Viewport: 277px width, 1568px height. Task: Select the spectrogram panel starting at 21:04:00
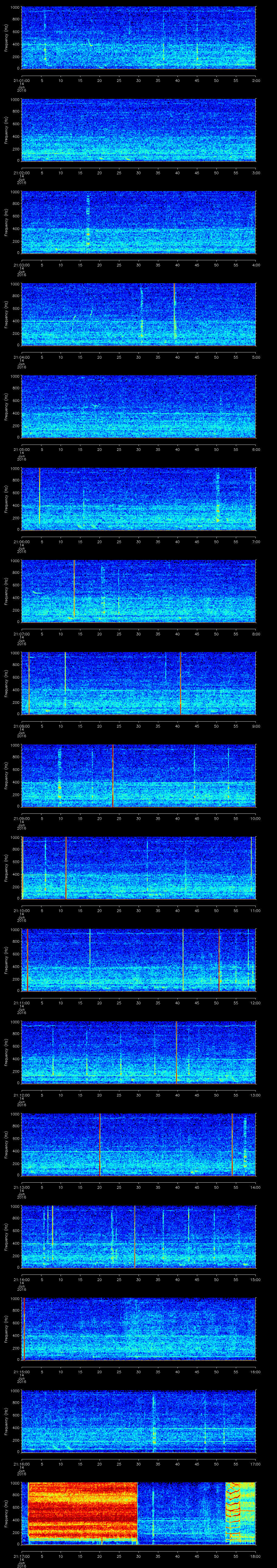138,314
